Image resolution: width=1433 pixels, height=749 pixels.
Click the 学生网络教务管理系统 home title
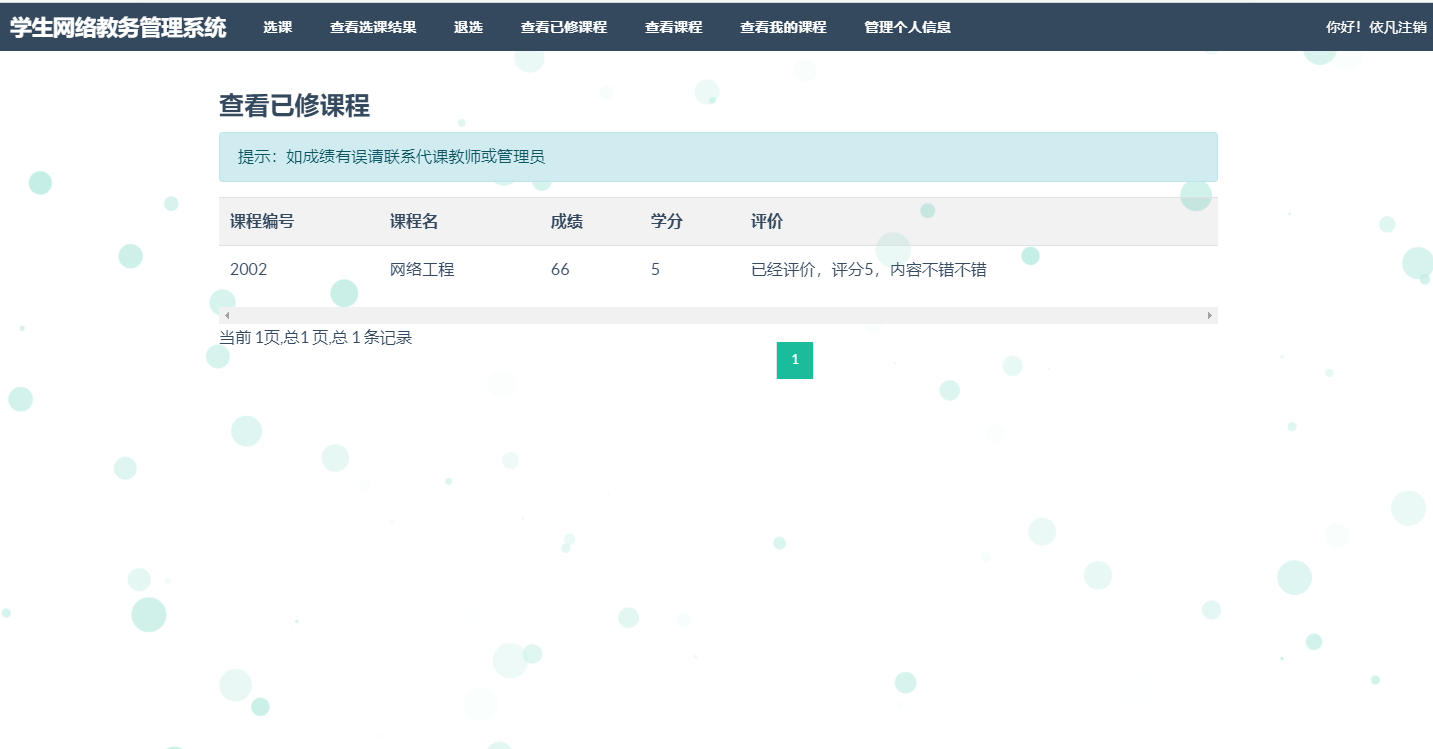[117, 27]
